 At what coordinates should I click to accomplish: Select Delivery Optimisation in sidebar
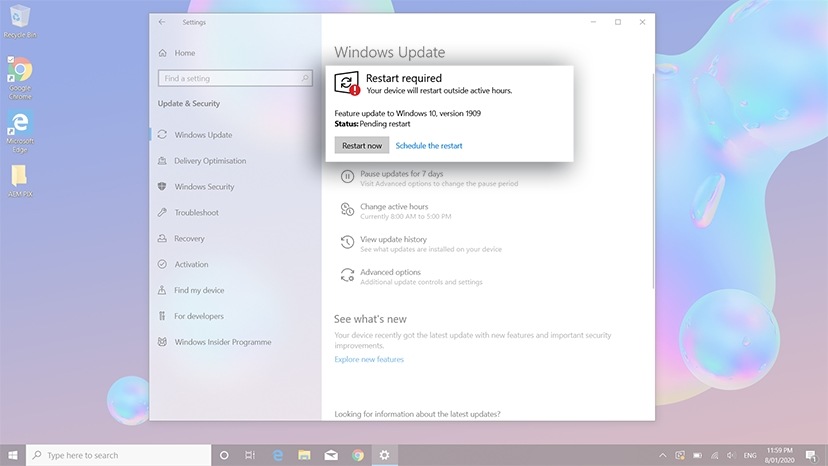210,161
